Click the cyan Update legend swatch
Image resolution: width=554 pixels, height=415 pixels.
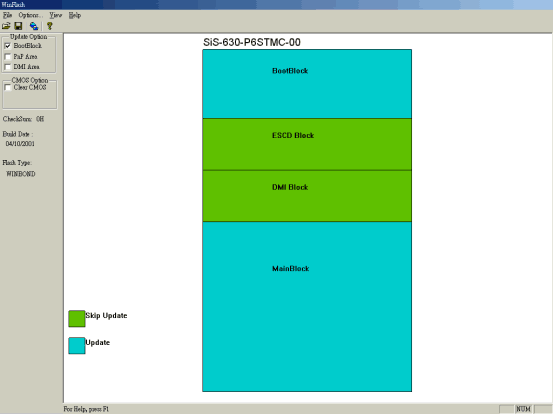(x=77, y=345)
